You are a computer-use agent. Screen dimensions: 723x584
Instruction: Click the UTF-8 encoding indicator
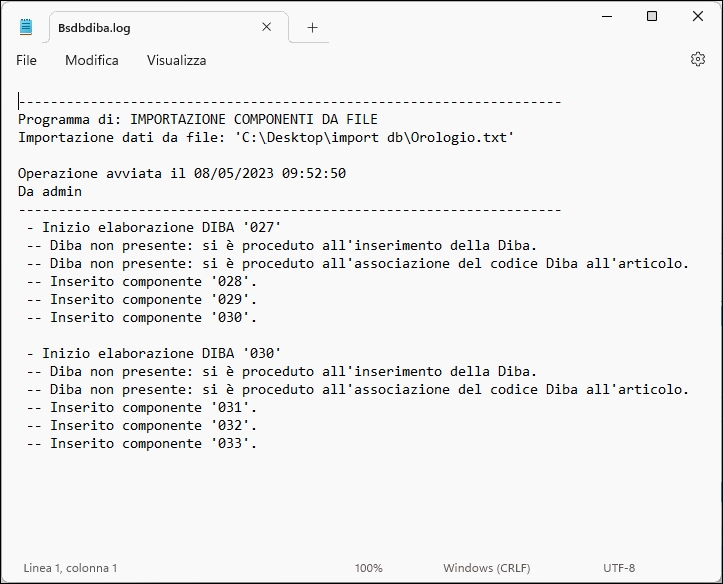(619, 568)
